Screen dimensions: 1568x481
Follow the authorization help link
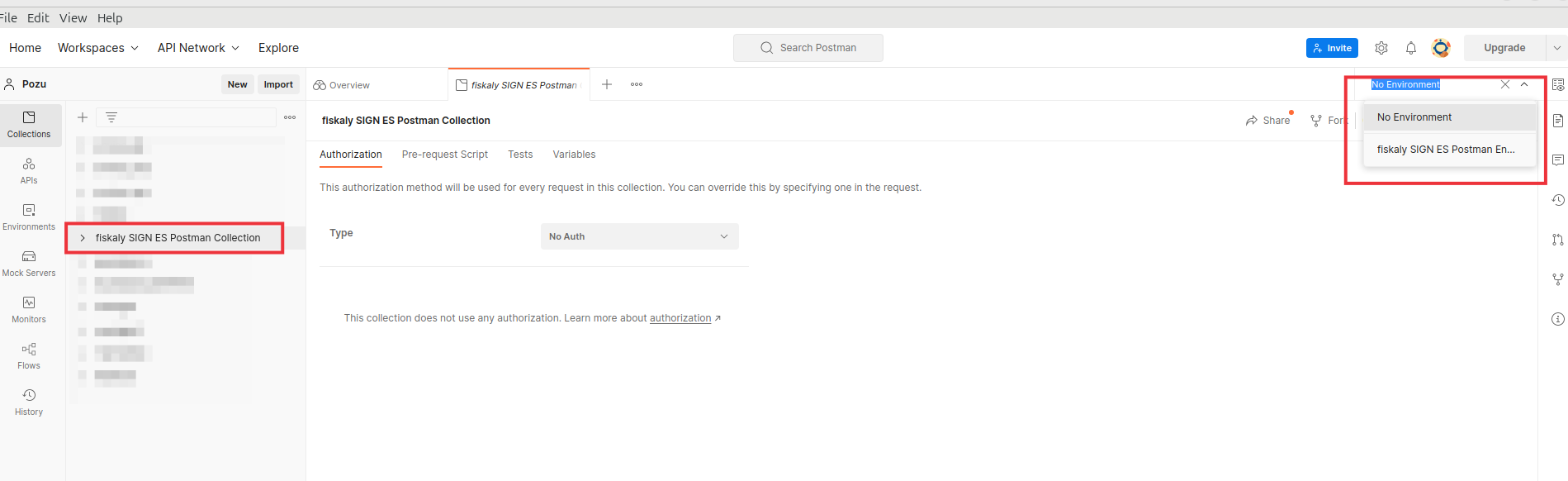tap(680, 318)
